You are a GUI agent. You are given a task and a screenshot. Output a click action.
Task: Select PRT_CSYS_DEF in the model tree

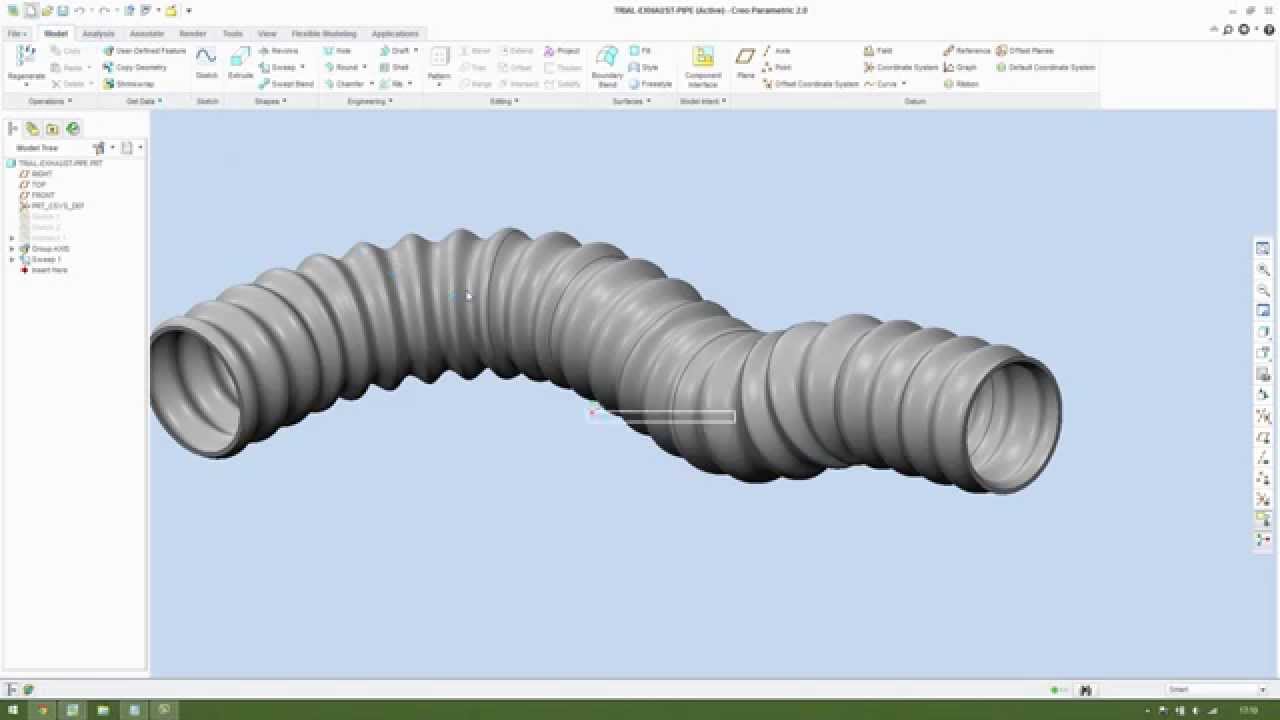tap(53, 206)
